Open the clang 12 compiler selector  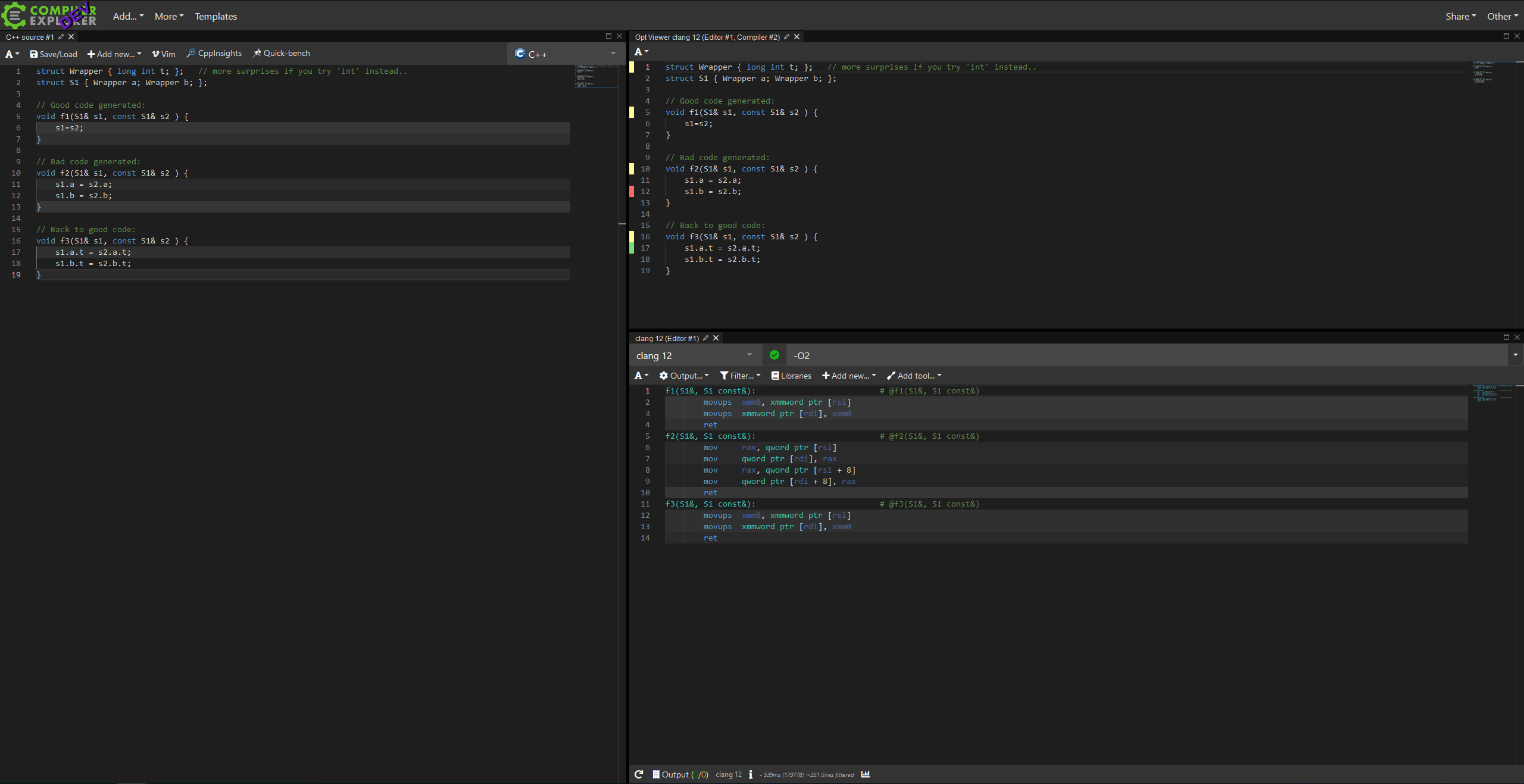click(694, 355)
